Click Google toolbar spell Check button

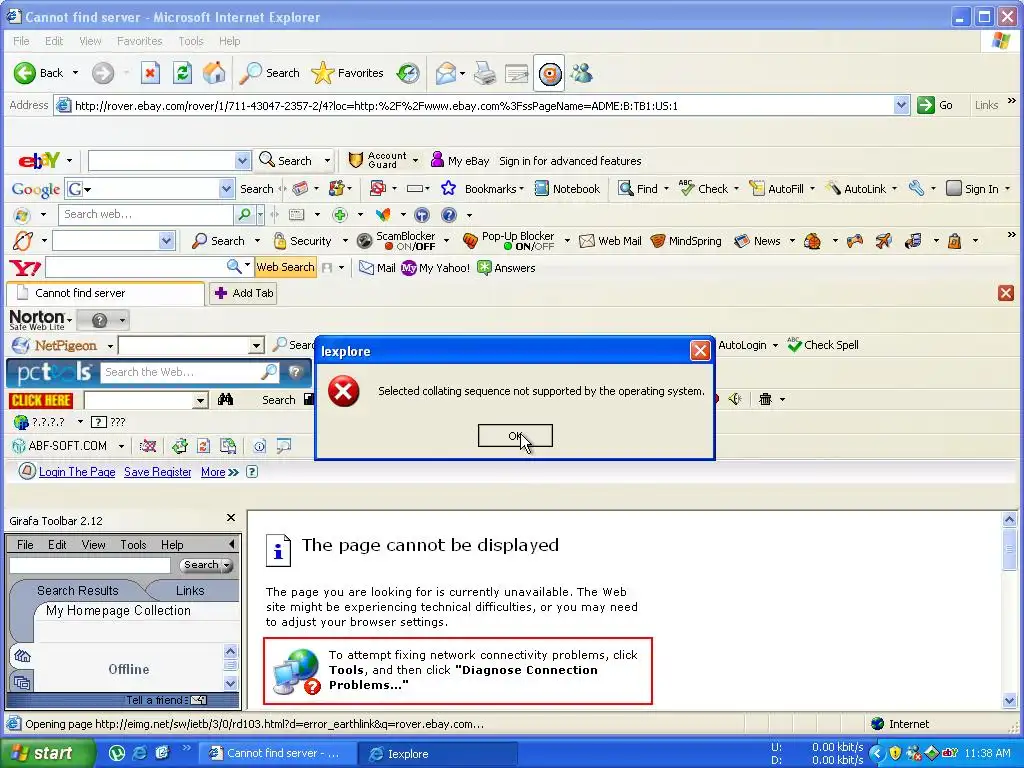click(703, 189)
